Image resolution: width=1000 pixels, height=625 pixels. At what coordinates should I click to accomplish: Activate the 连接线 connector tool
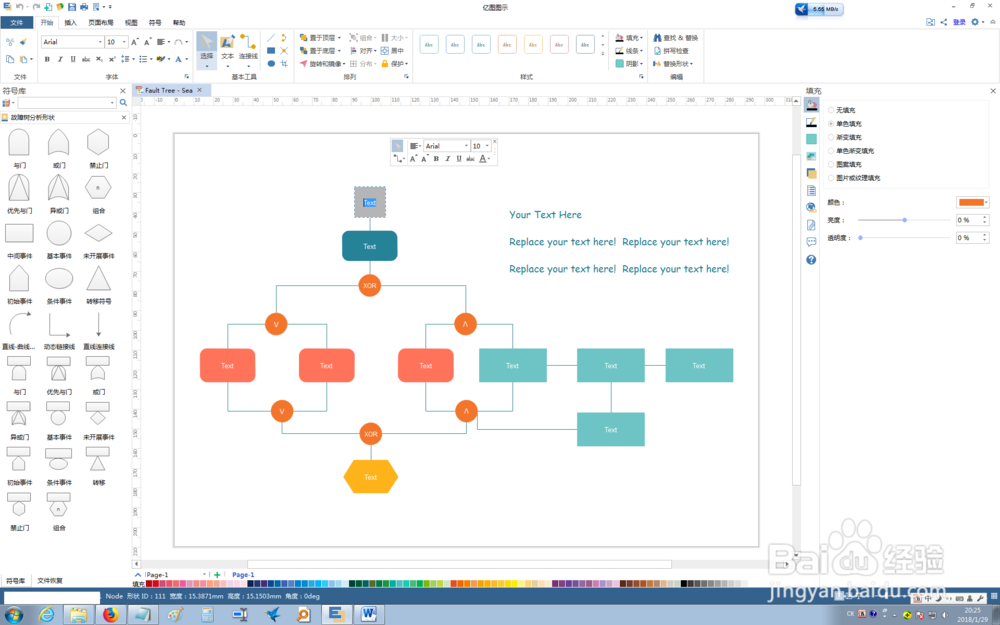[x=248, y=48]
